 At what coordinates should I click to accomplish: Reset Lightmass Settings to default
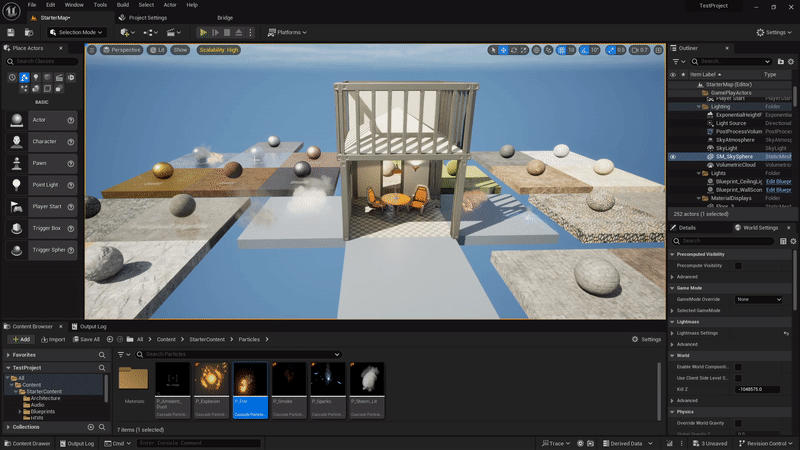click(x=786, y=333)
